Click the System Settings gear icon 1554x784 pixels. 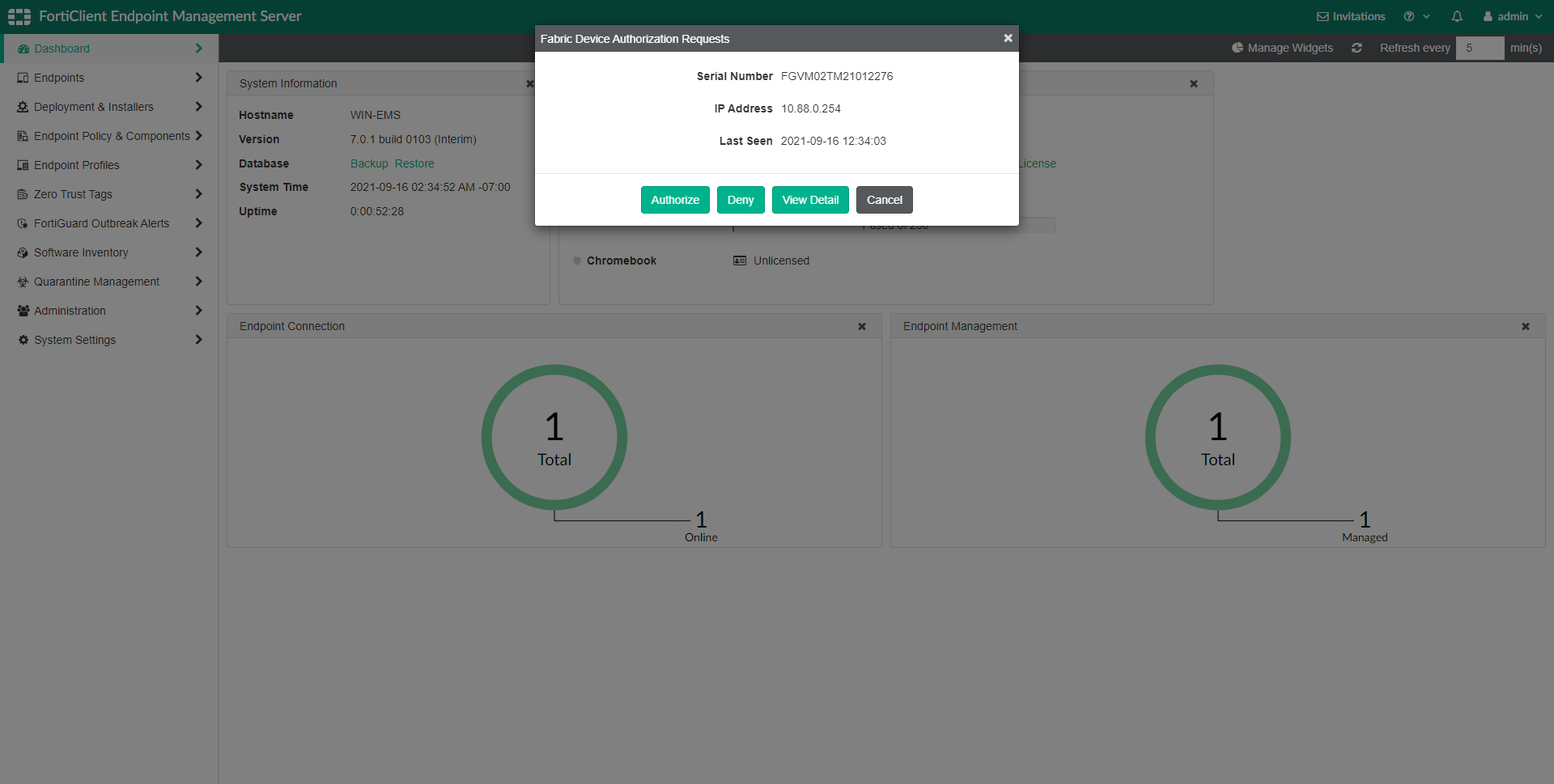23,340
